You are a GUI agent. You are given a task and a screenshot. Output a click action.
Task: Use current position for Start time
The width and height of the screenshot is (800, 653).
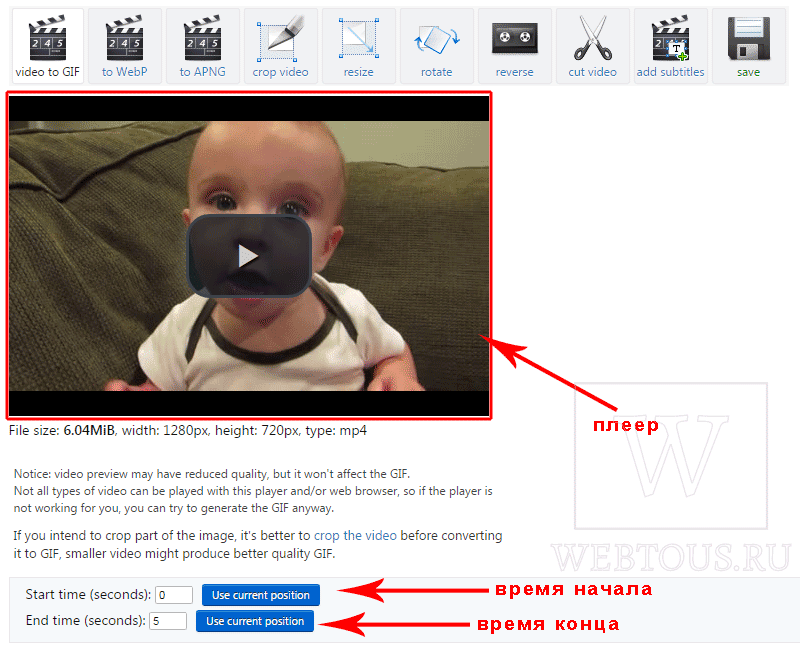[261, 595]
